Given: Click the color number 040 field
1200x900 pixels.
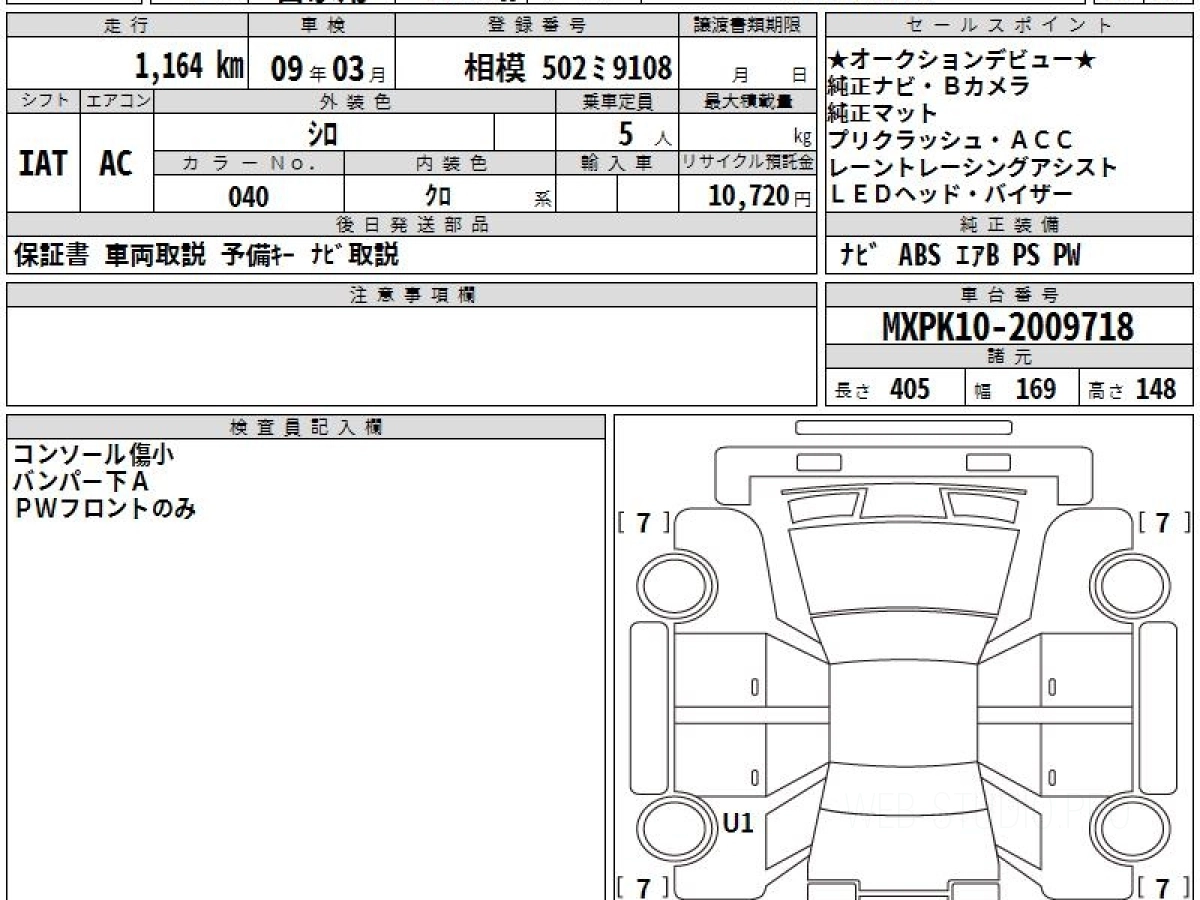Looking at the screenshot, I should pyautogui.click(x=248, y=197).
